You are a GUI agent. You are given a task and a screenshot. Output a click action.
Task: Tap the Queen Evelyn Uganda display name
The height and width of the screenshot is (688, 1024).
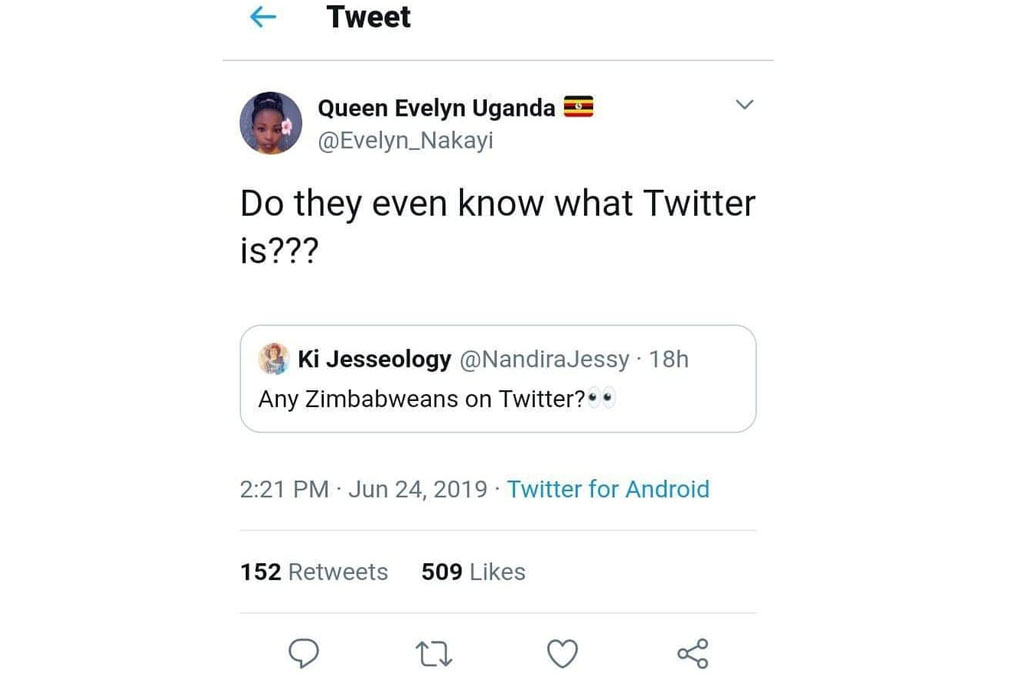436,108
